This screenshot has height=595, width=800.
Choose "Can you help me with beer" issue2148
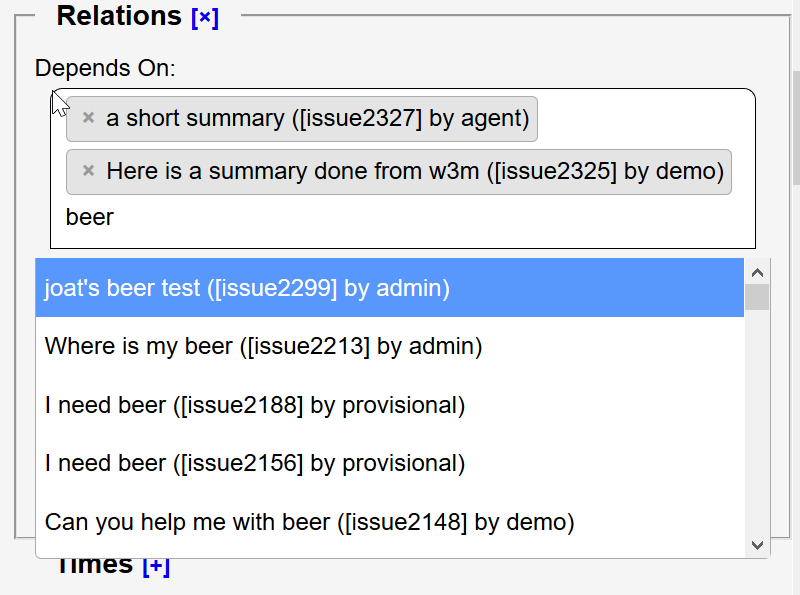click(310, 522)
